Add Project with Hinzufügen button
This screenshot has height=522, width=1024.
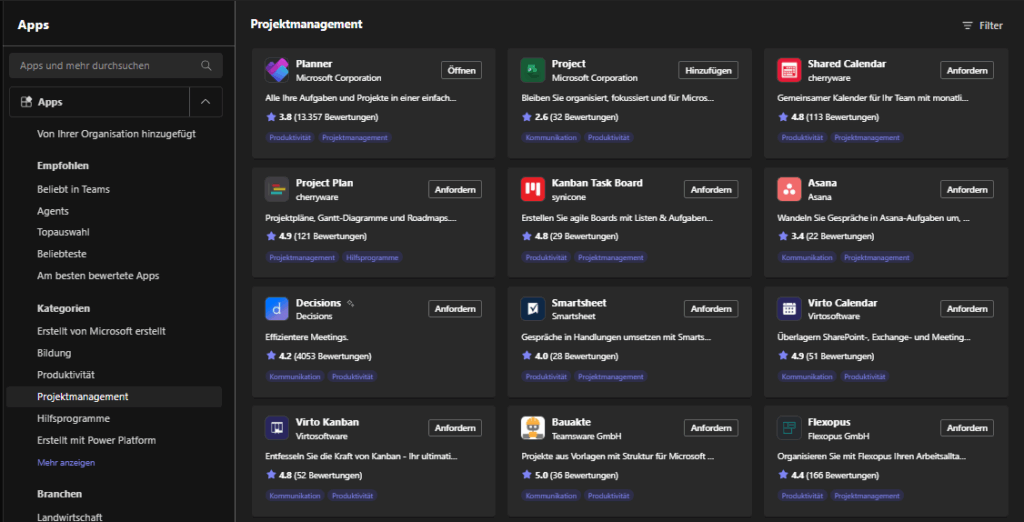[708, 71]
